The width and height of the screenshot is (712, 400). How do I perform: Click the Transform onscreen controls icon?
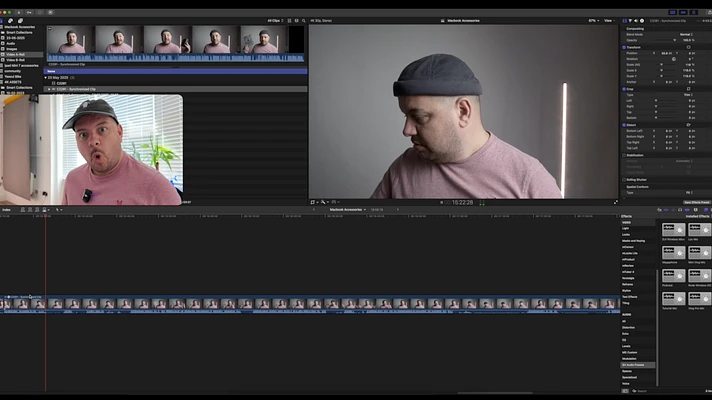coord(688,47)
